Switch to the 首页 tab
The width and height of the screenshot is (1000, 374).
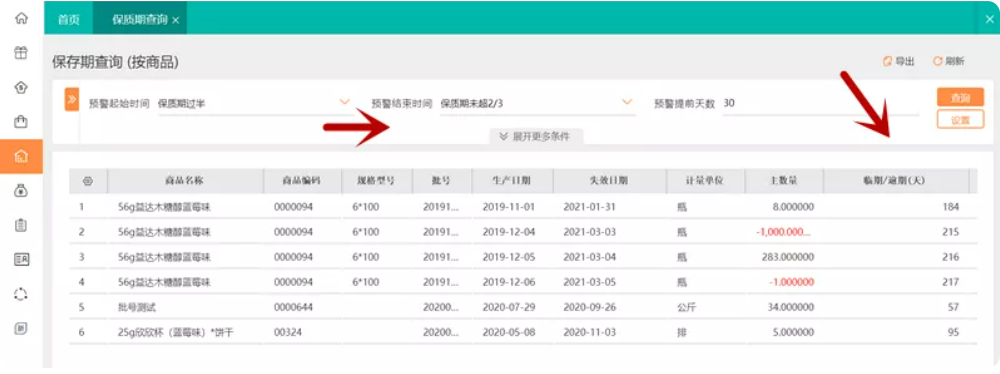[x=69, y=19]
